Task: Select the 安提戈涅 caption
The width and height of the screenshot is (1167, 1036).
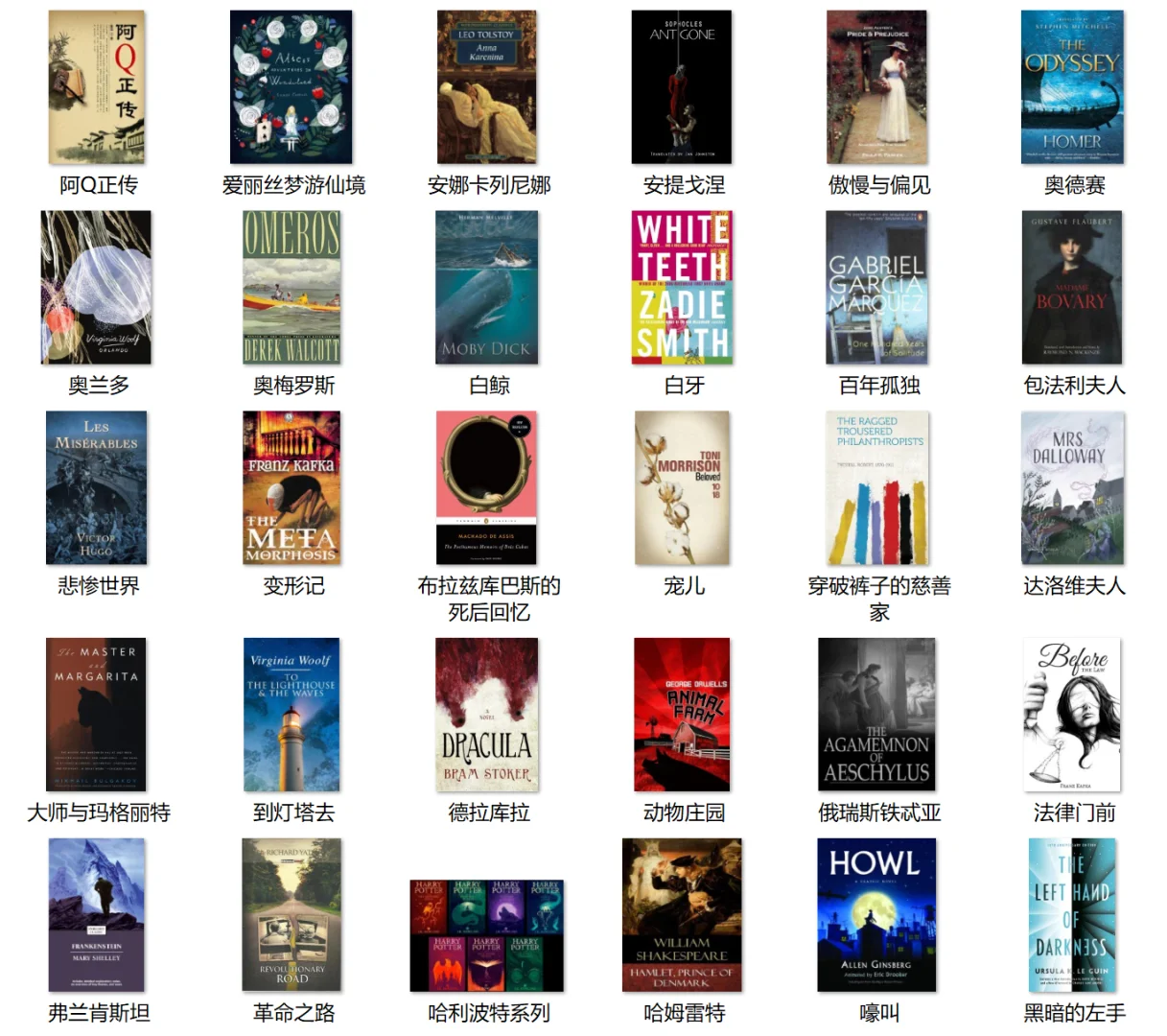Action: click(684, 185)
